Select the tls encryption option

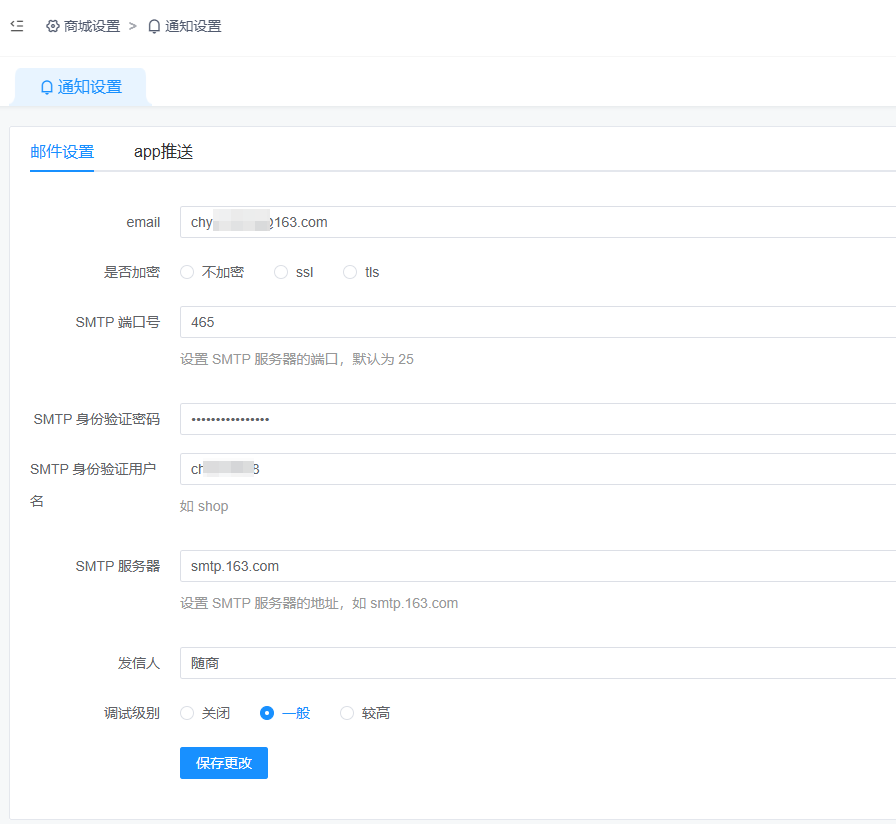click(350, 272)
